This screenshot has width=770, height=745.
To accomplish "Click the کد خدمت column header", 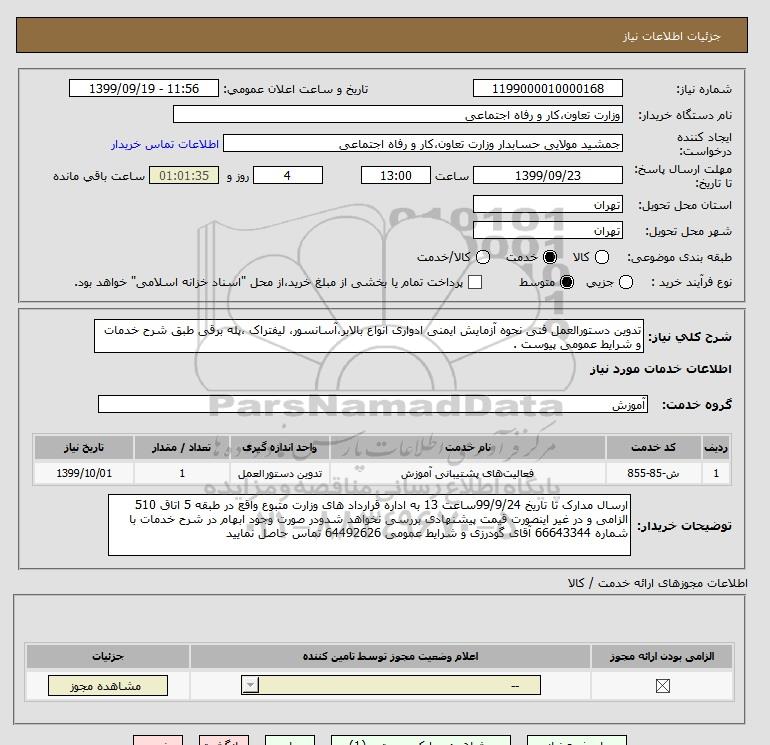I will 654,447.
